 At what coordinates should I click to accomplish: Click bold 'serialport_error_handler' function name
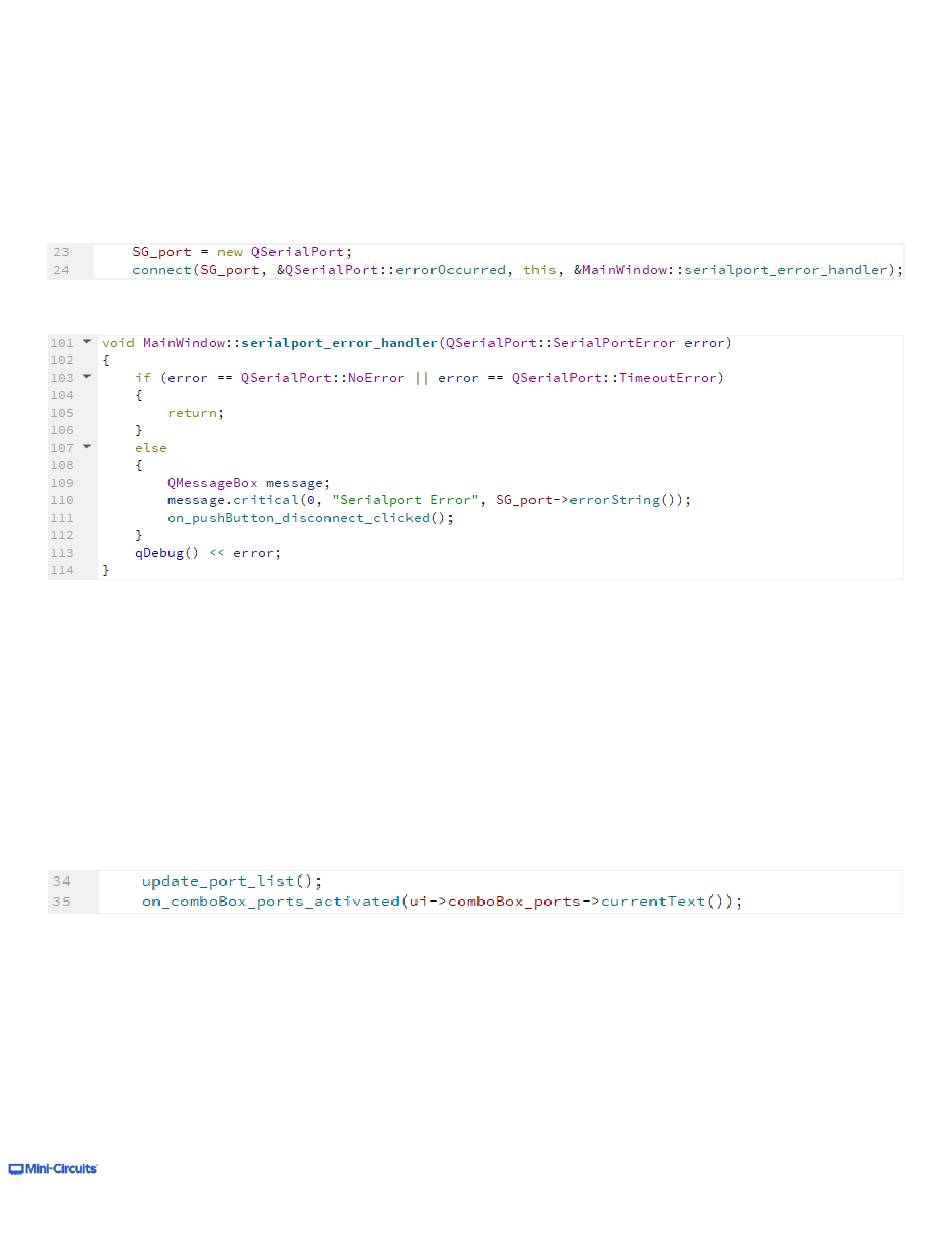(338, 342)
